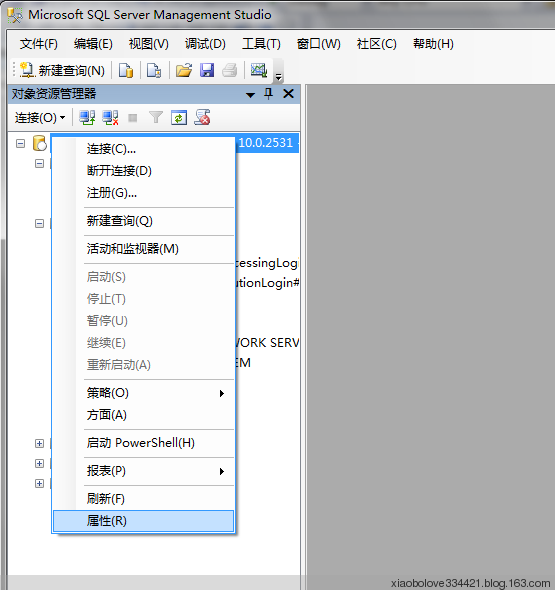Click the Open File folder icon
Screen dimensions: 555x590
[x=184, y=70]
